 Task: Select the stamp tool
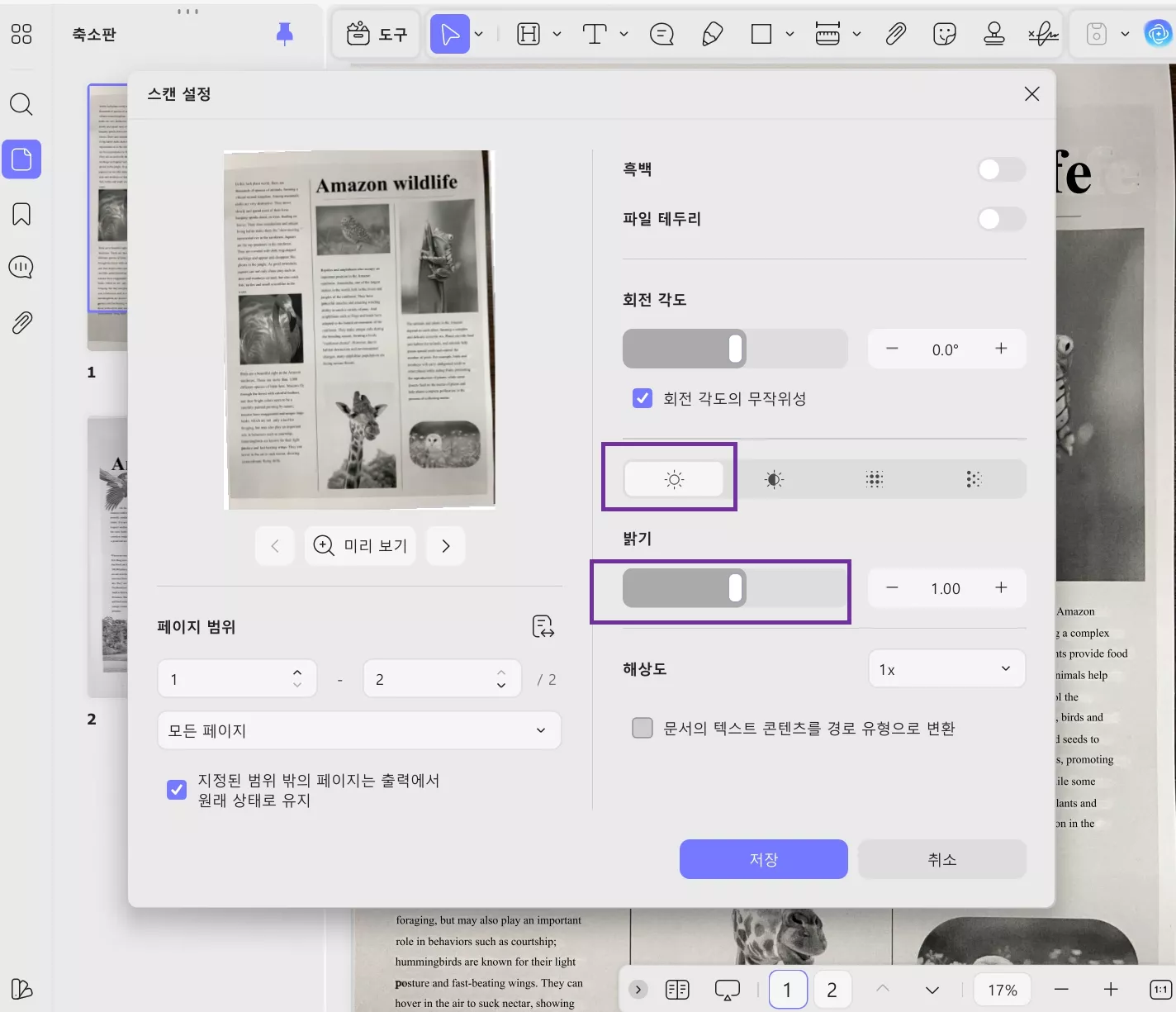pos(993,33)
